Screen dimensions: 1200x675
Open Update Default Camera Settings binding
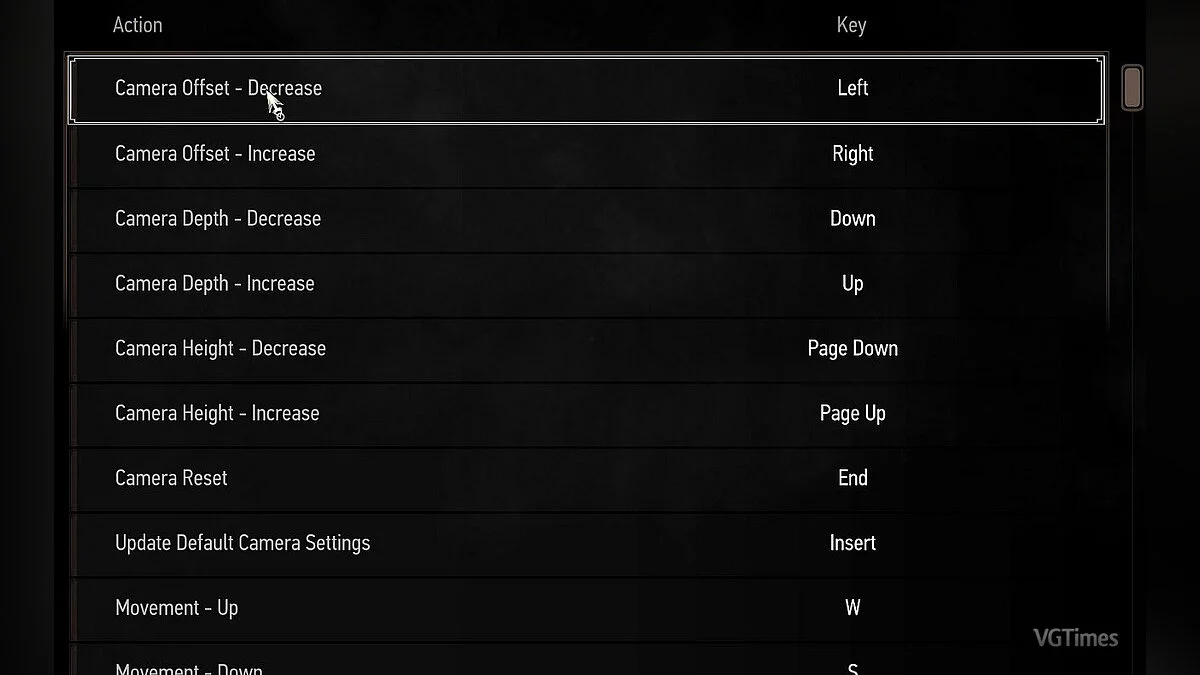pyautogui.click(x=243, y=544)
